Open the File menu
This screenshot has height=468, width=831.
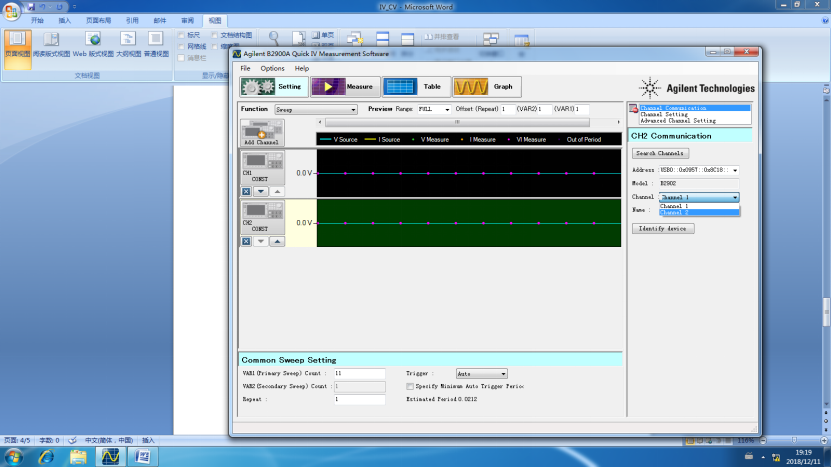coord(245,68)
